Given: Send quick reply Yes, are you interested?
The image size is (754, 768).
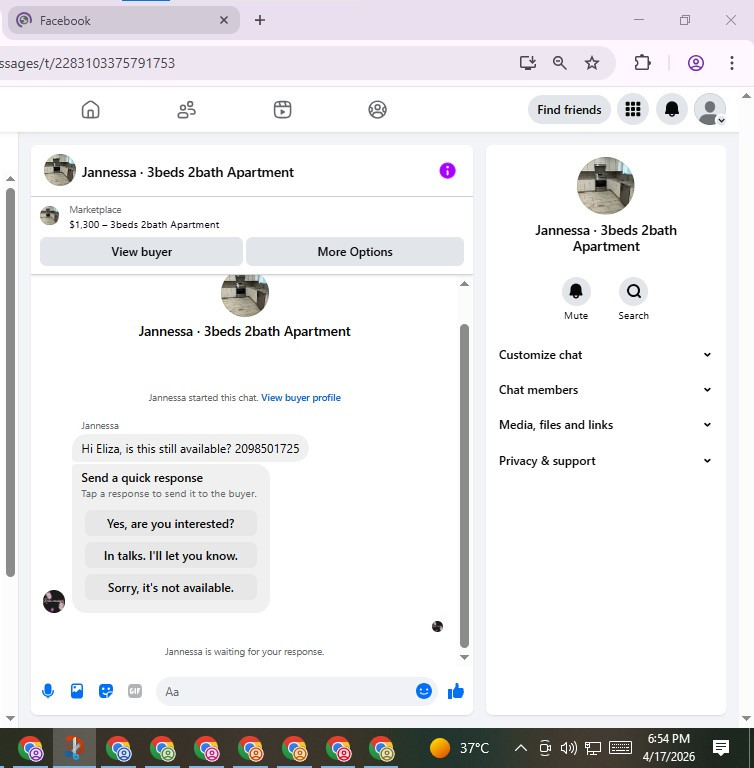Looking at the screenshot, I should tap(170, 524).
